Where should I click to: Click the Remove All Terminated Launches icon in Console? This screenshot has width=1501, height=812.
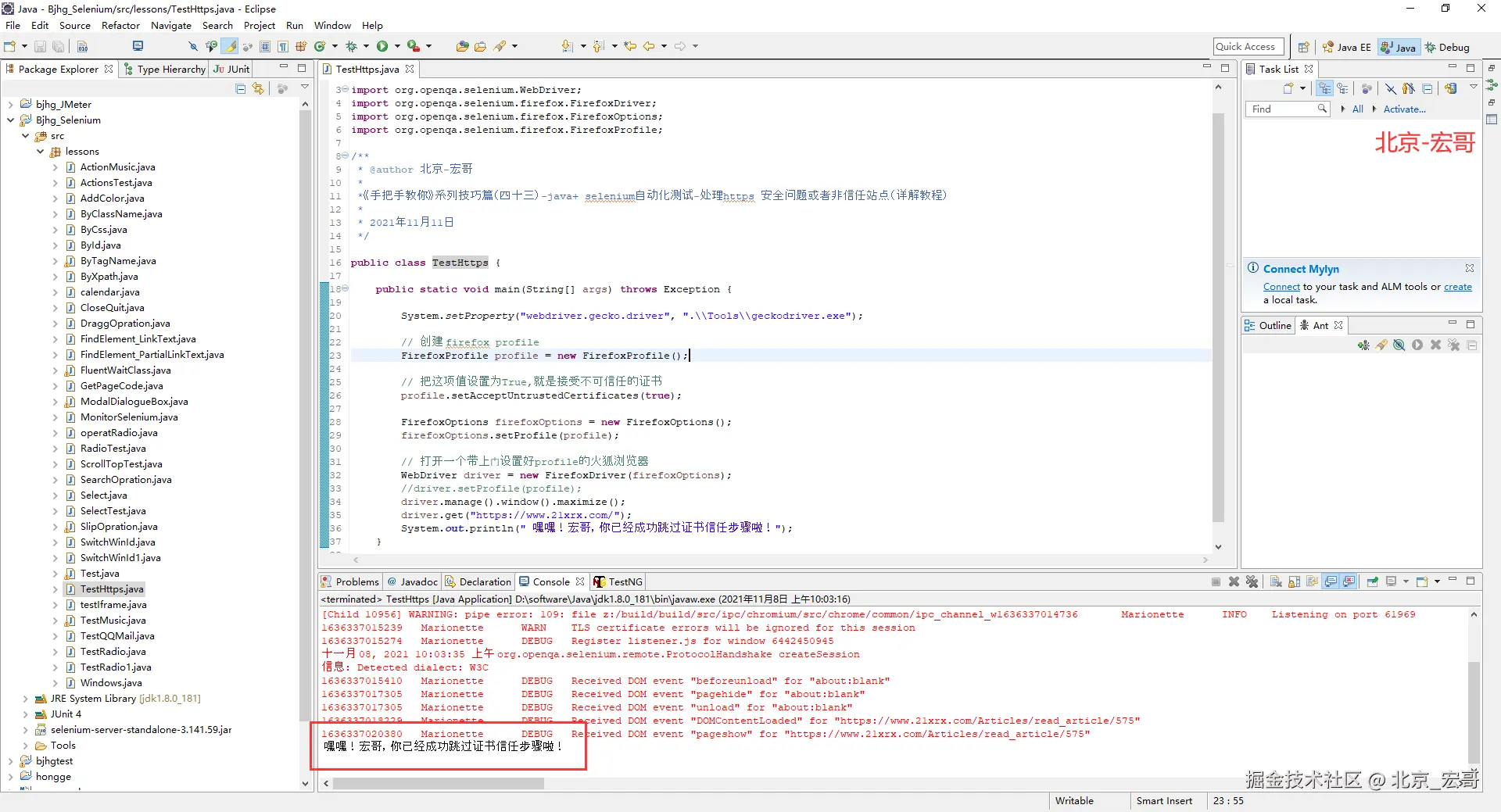point(1252,581)
